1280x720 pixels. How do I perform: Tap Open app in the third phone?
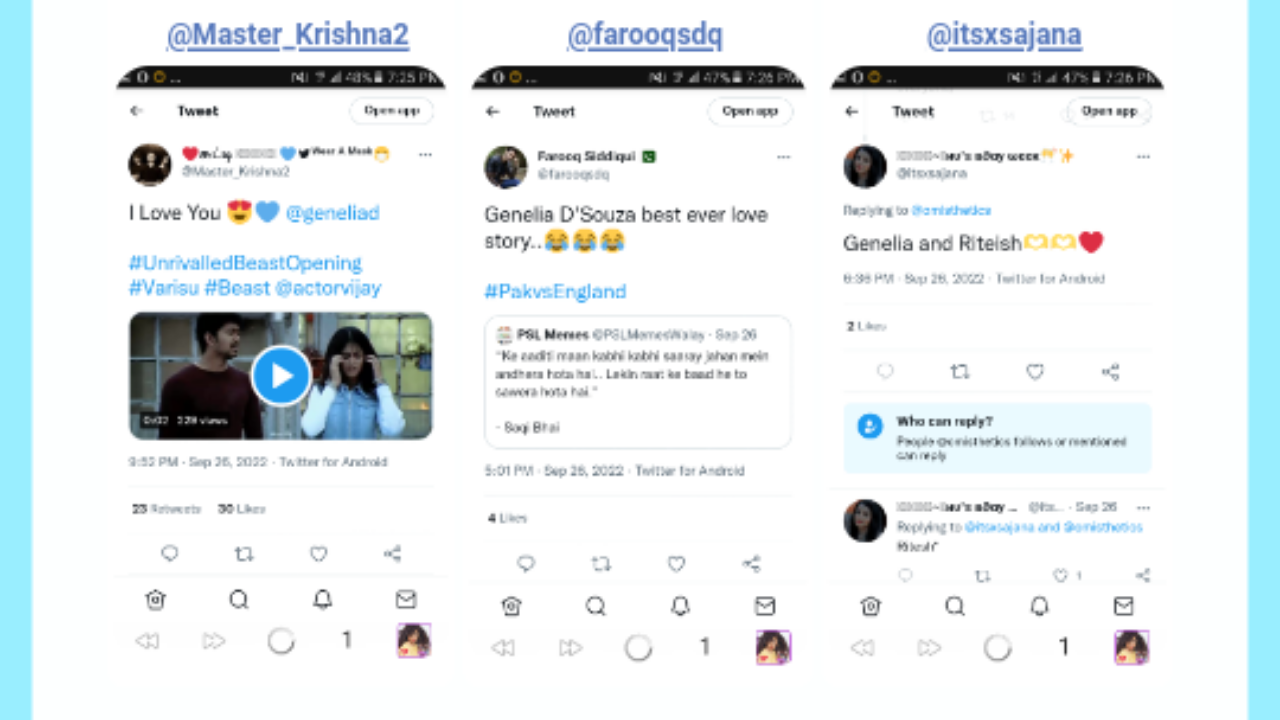1109,111
